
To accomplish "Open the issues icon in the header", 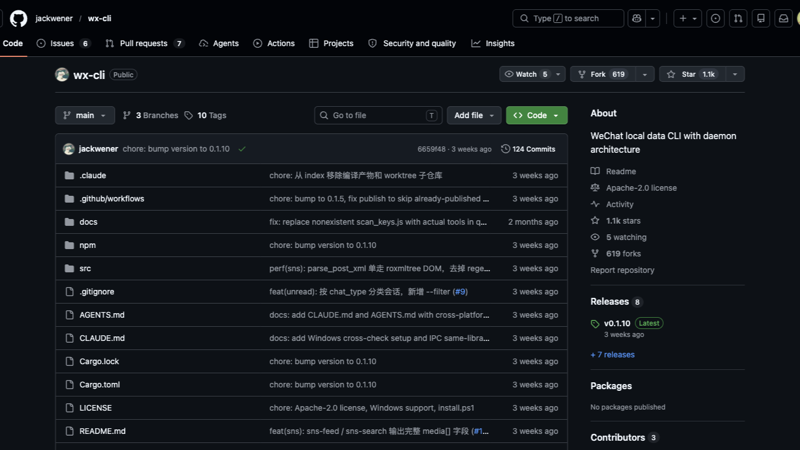I will click(715, 18).
